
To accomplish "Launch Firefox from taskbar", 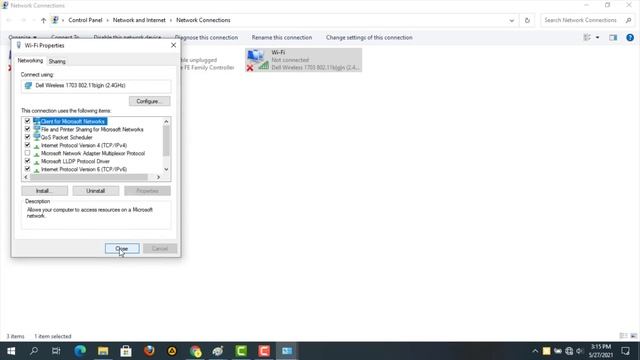I will click(x=149, y=351).
